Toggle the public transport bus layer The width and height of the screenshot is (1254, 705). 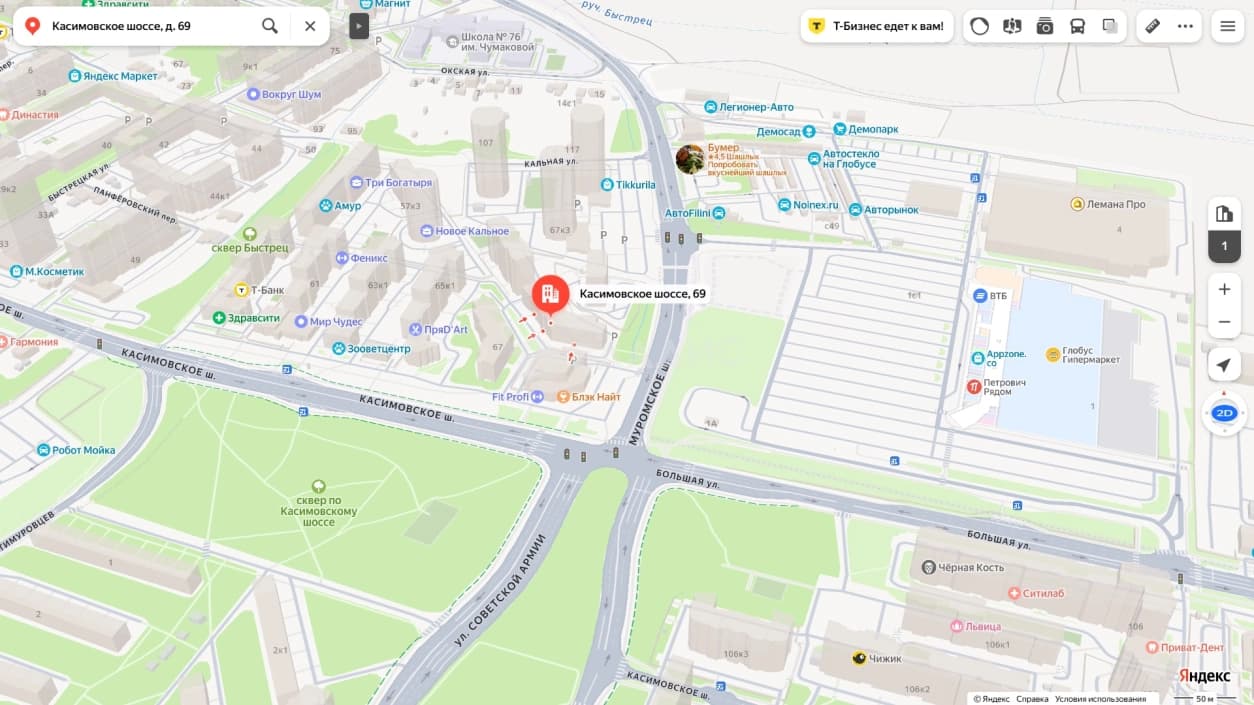(x=1078, y=26)
